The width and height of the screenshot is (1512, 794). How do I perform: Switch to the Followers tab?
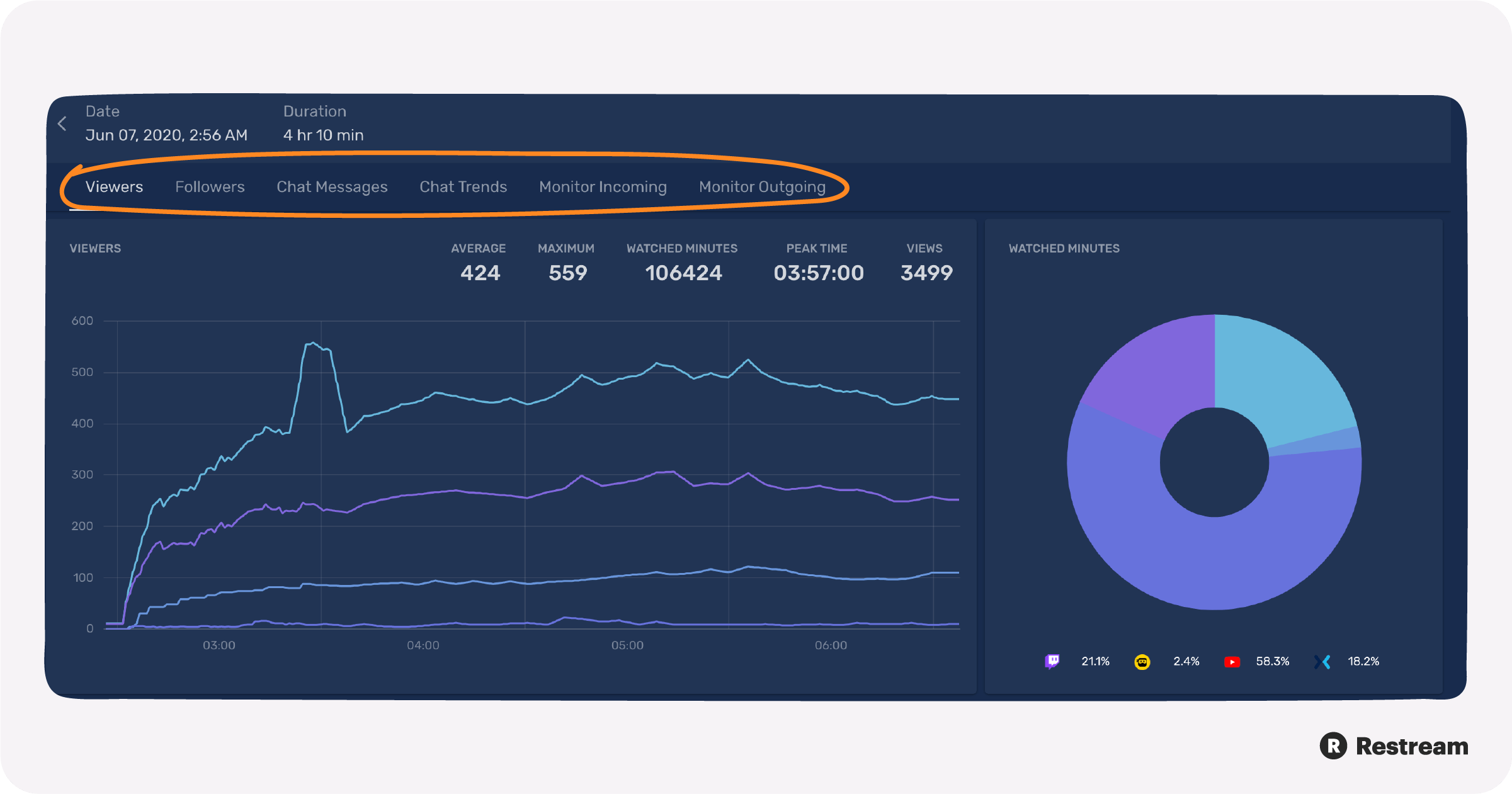coord(210,186)
